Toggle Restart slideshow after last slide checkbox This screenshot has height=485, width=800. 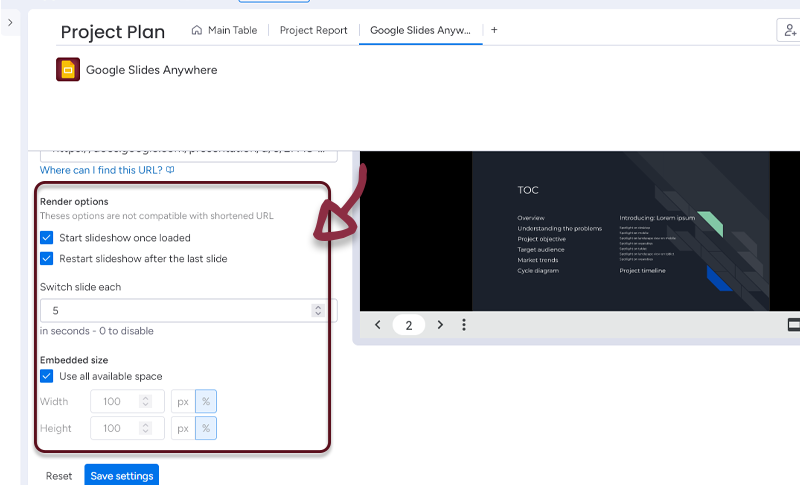47,258
